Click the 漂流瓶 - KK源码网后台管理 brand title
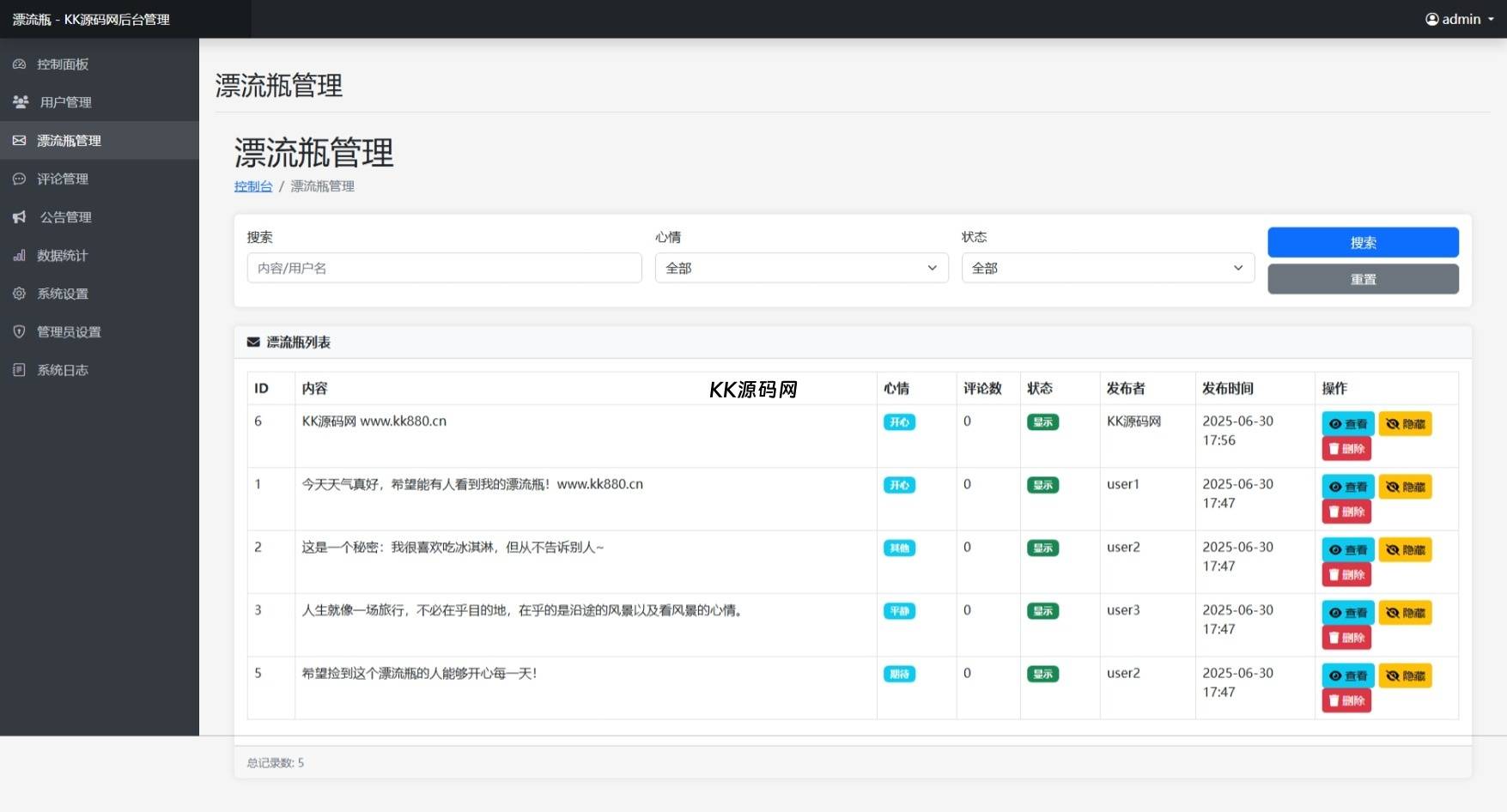 coord(91,19)
